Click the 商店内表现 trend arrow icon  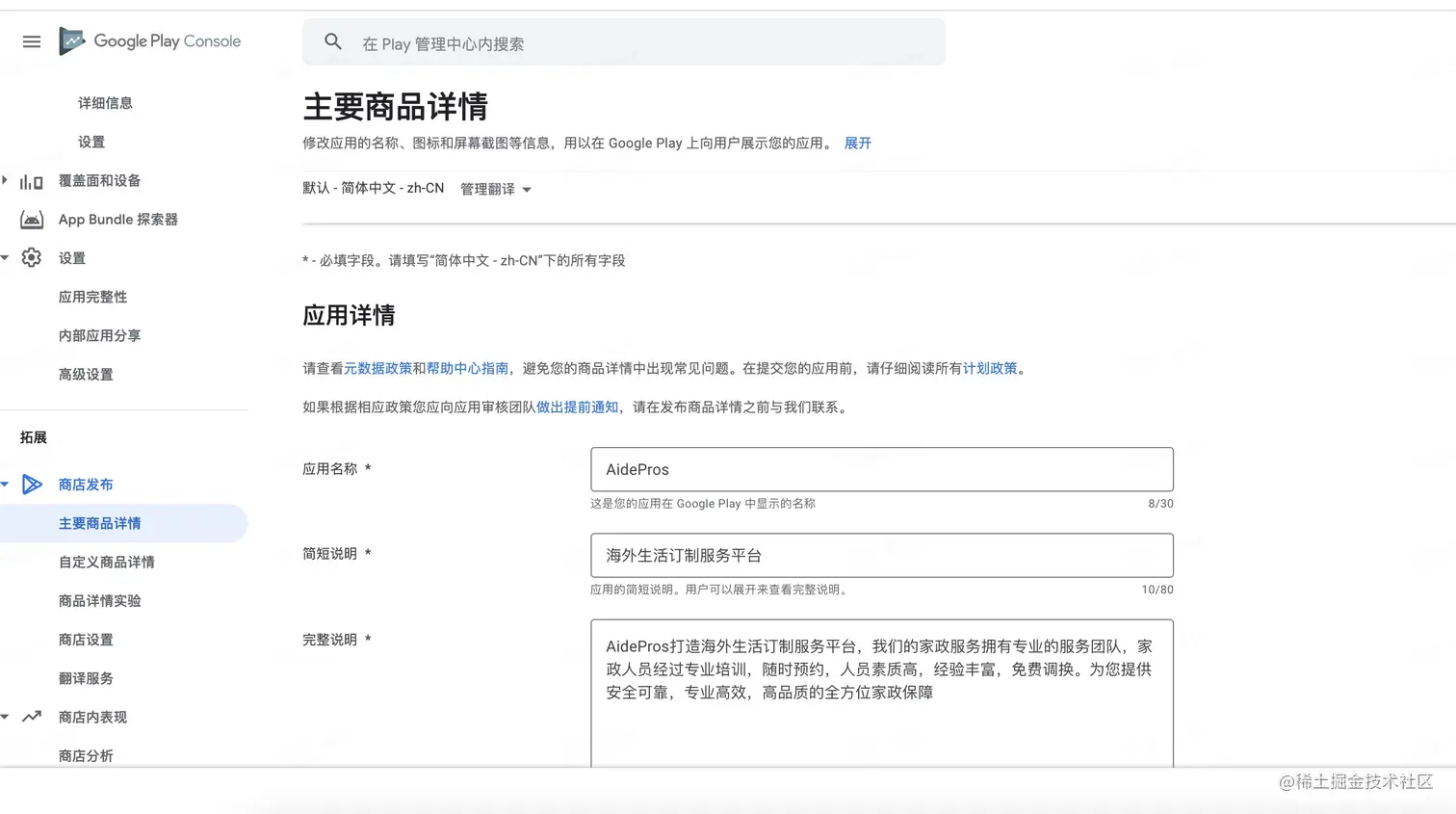click(x=32, y=717)
